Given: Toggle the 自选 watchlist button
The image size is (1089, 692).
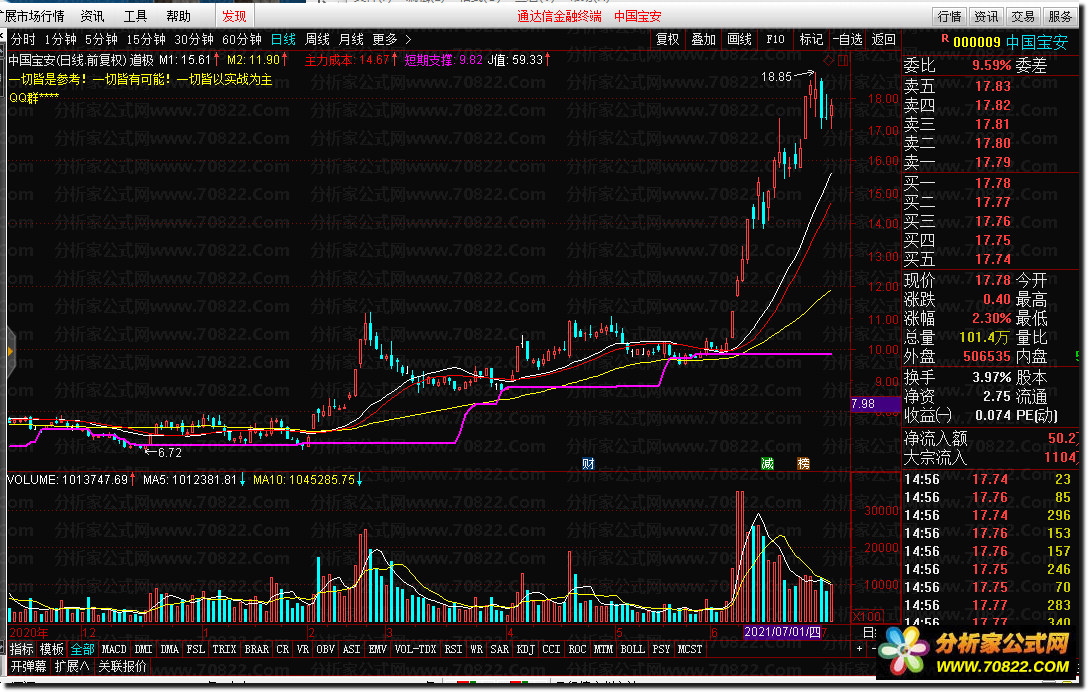Looking at the screenshot, I should click(x=847, y=40).
